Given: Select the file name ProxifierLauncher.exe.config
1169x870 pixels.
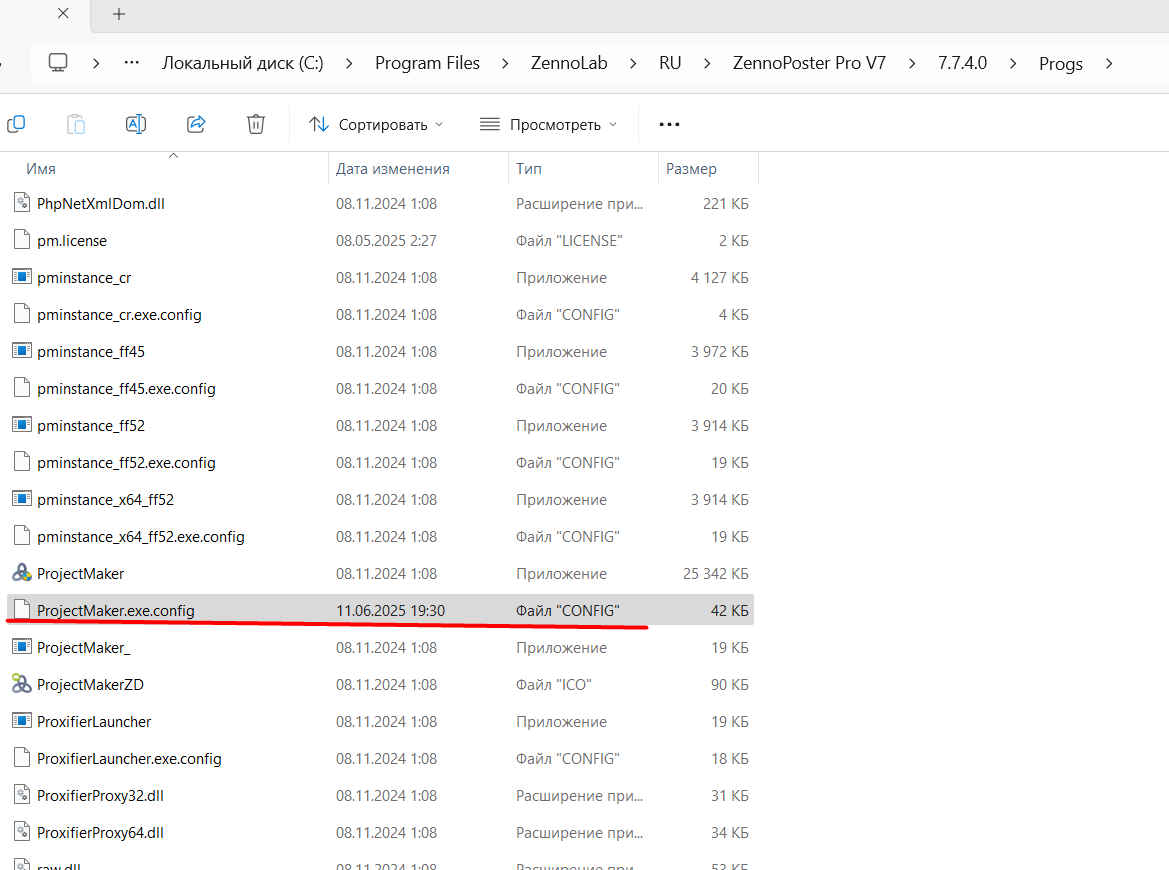Looking at the screenshot, I should point(130,759).
